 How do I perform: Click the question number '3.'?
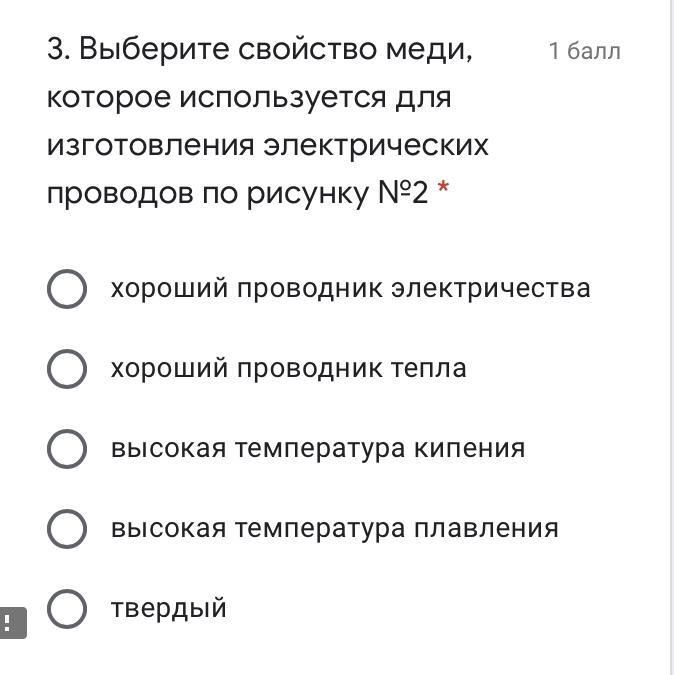pyautogui.click(x=58, y=50)
